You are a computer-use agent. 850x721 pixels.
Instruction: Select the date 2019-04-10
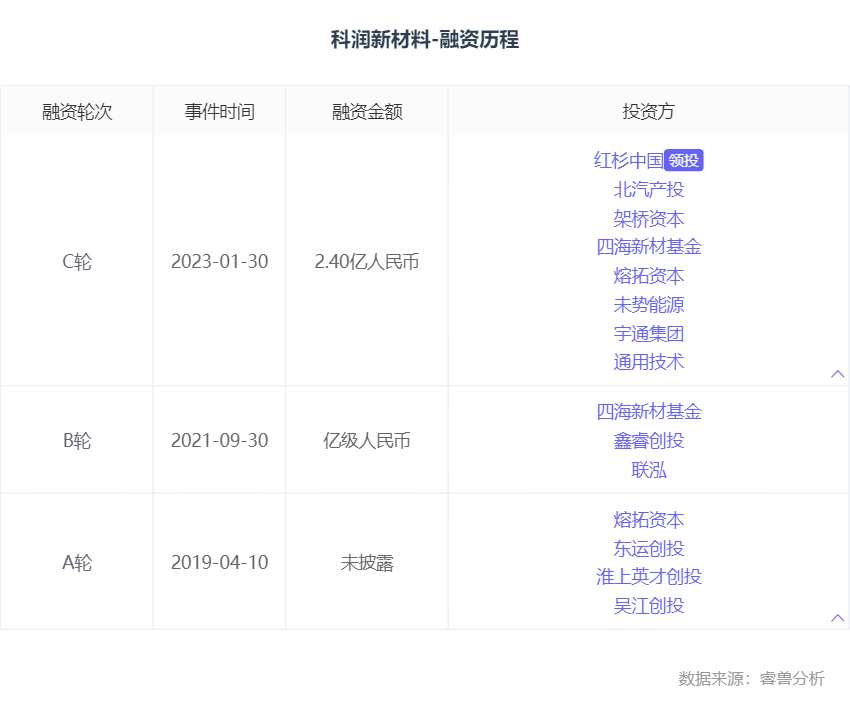(220, 562)
